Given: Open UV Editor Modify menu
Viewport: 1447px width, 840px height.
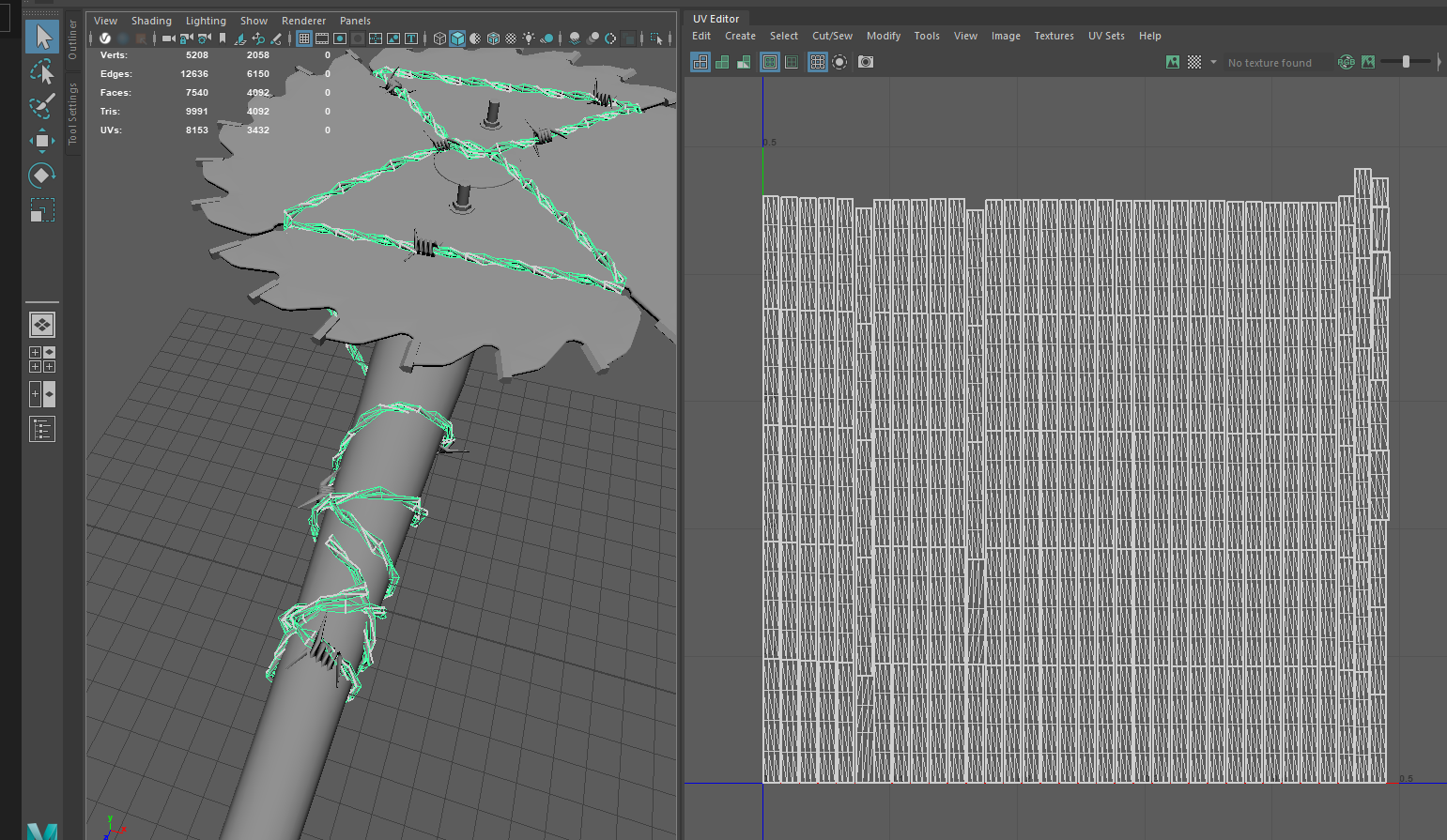Looking at the screenshot, I should [x=884, y=36].
